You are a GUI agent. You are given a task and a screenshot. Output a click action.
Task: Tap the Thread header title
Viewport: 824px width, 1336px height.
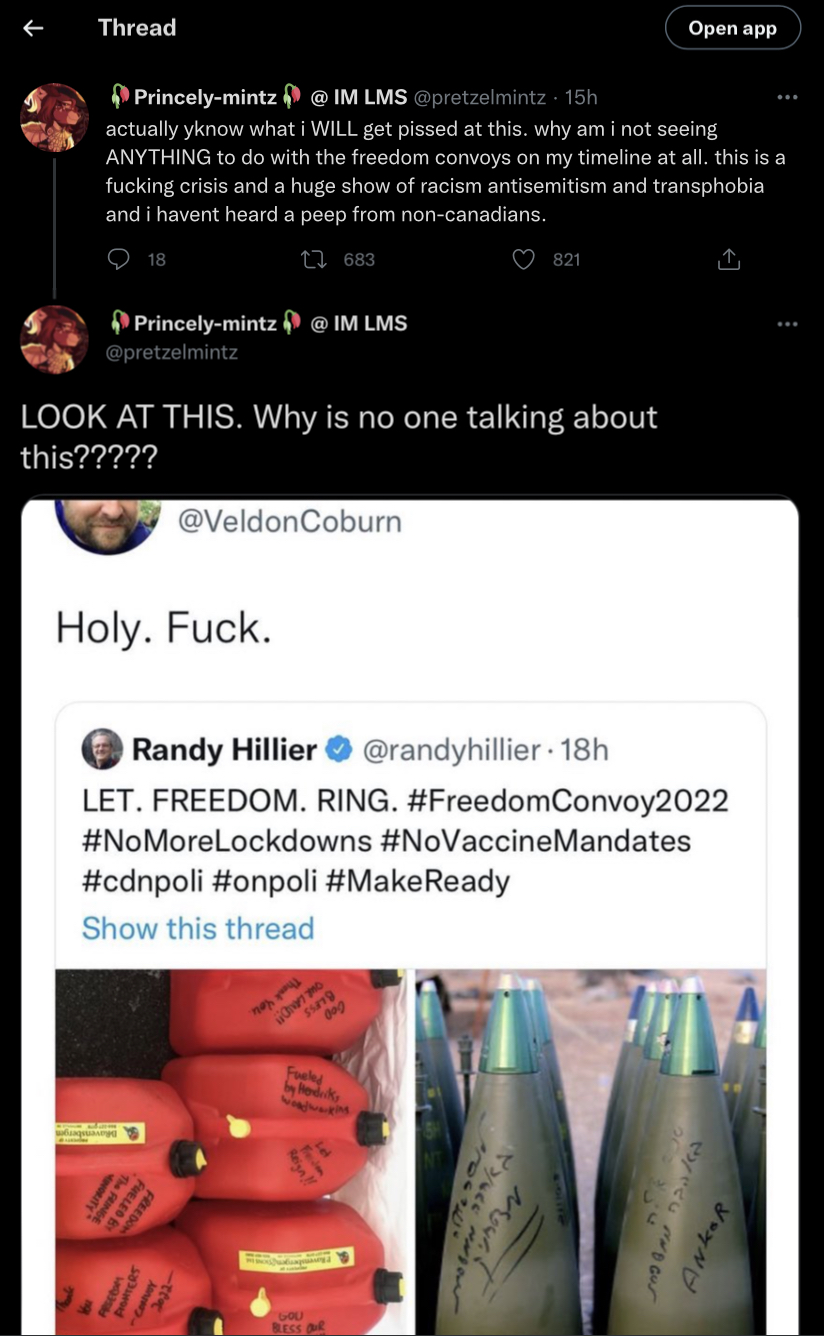coord(137,27)
